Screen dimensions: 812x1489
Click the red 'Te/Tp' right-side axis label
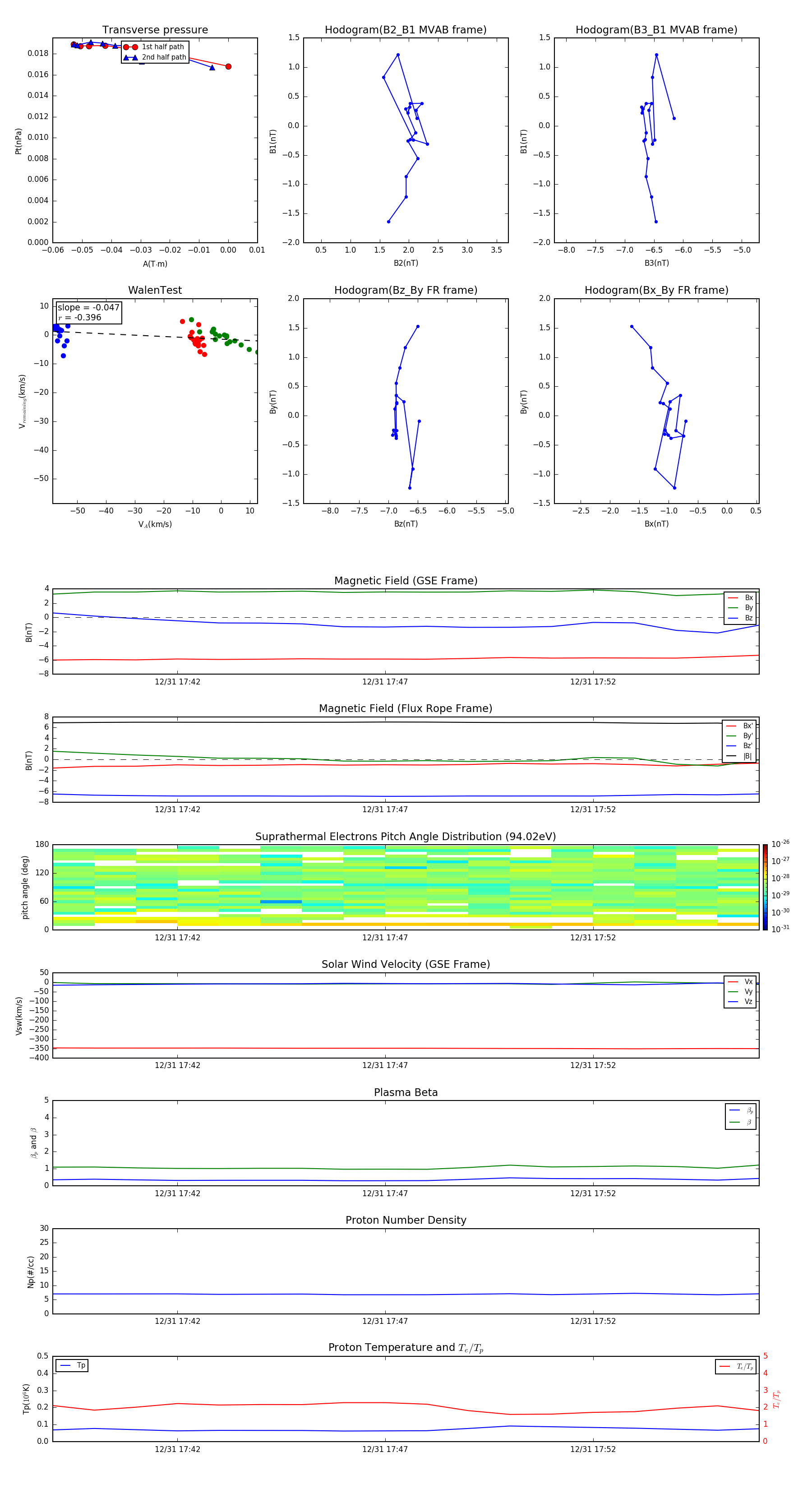[x=777, y=1399]
